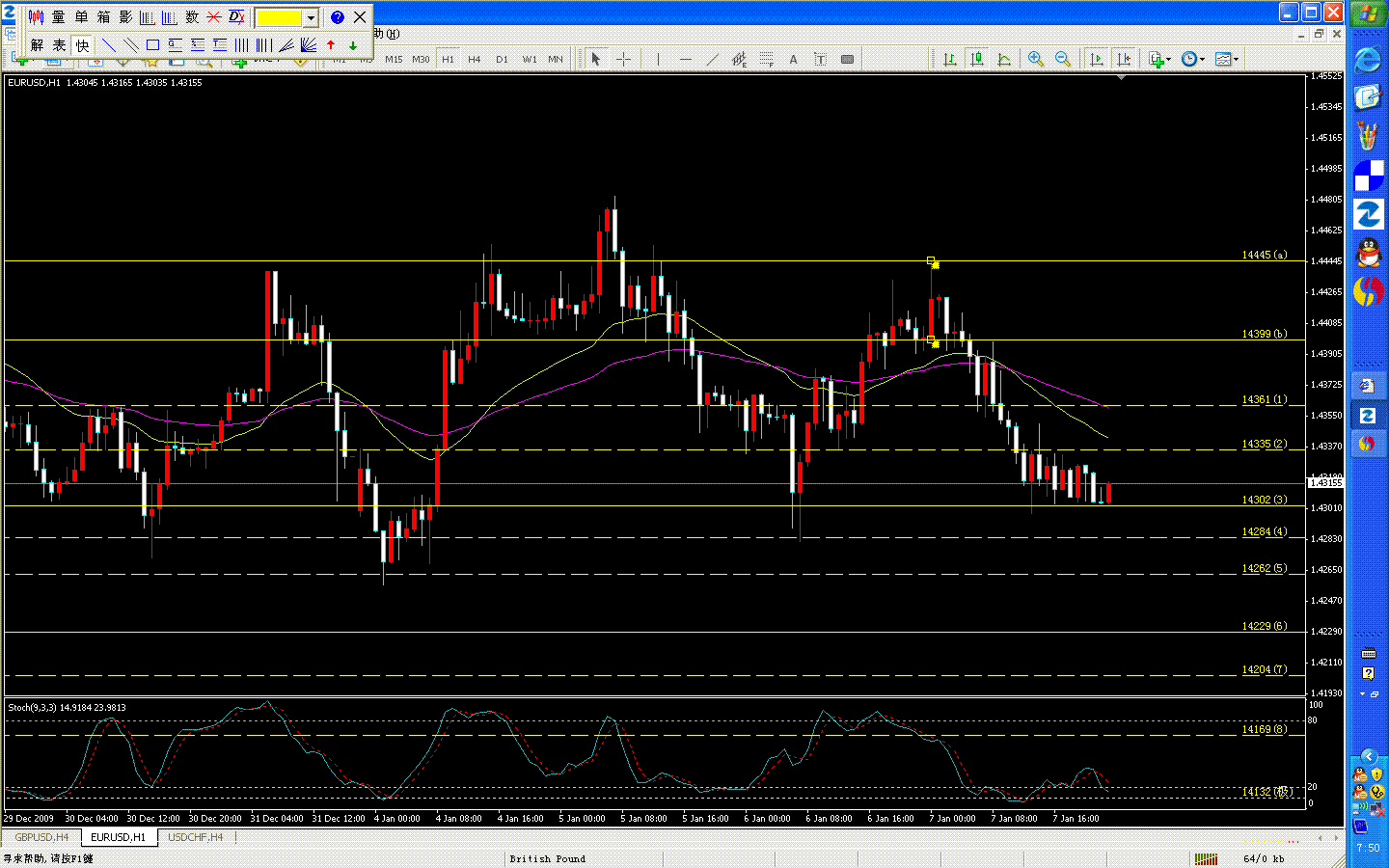This screenshot has height=868, width=1389.
Task: Open help with the blue question icon
Action: [x=337, y=17]
